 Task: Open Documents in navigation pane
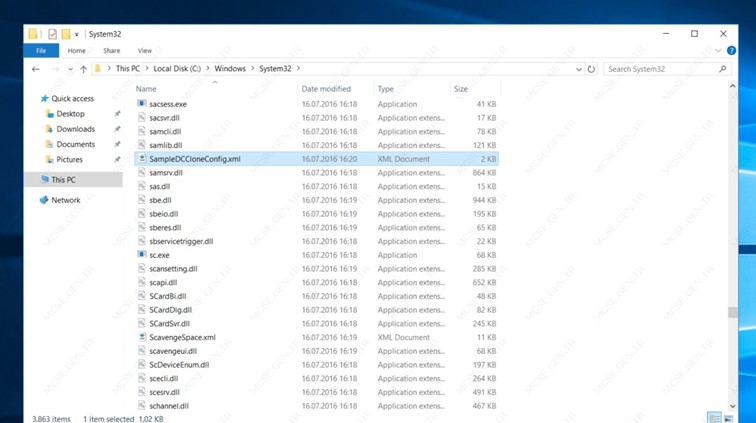(x=75, y=144)
